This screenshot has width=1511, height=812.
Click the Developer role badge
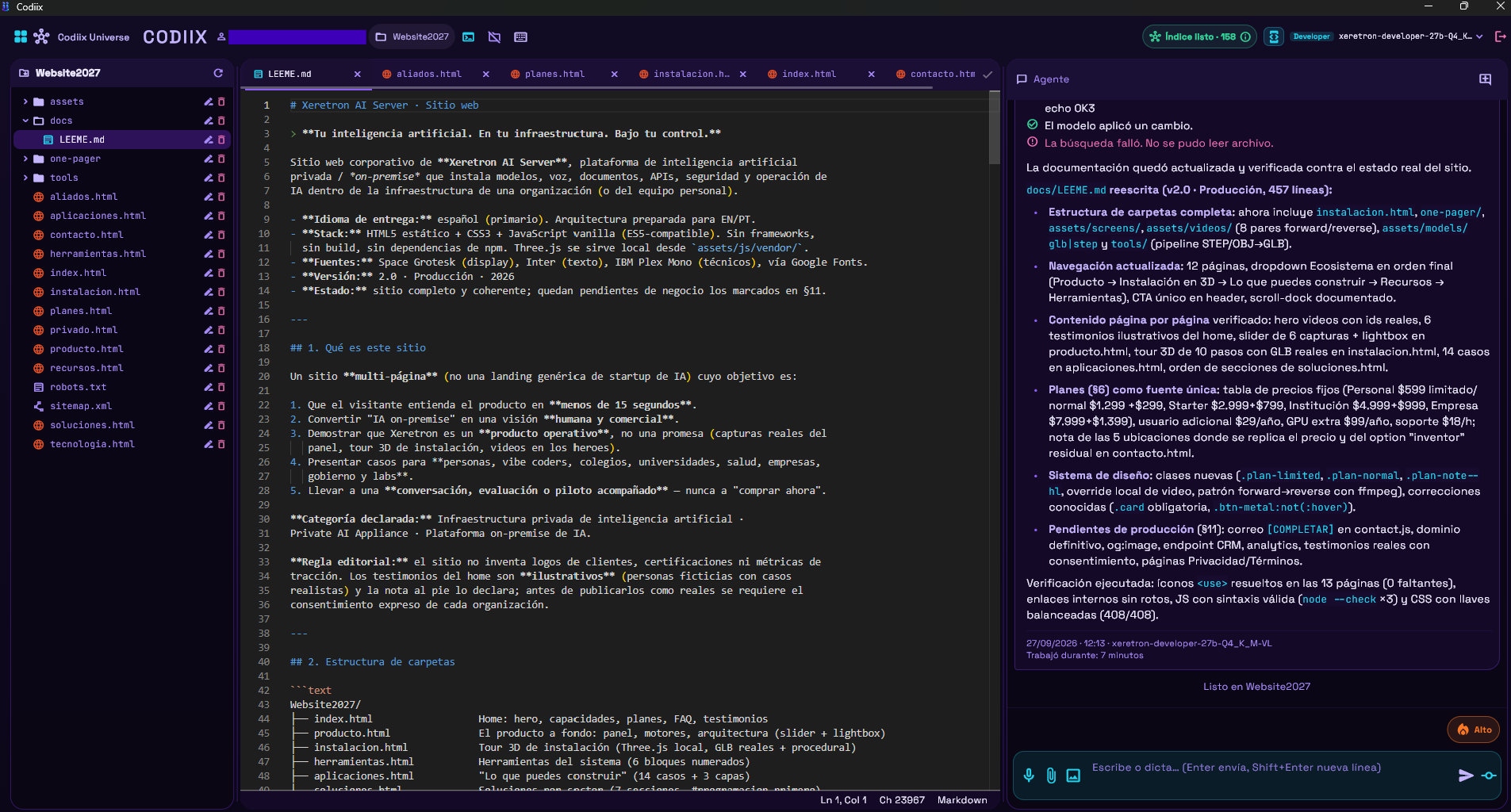pos(1311,36)
